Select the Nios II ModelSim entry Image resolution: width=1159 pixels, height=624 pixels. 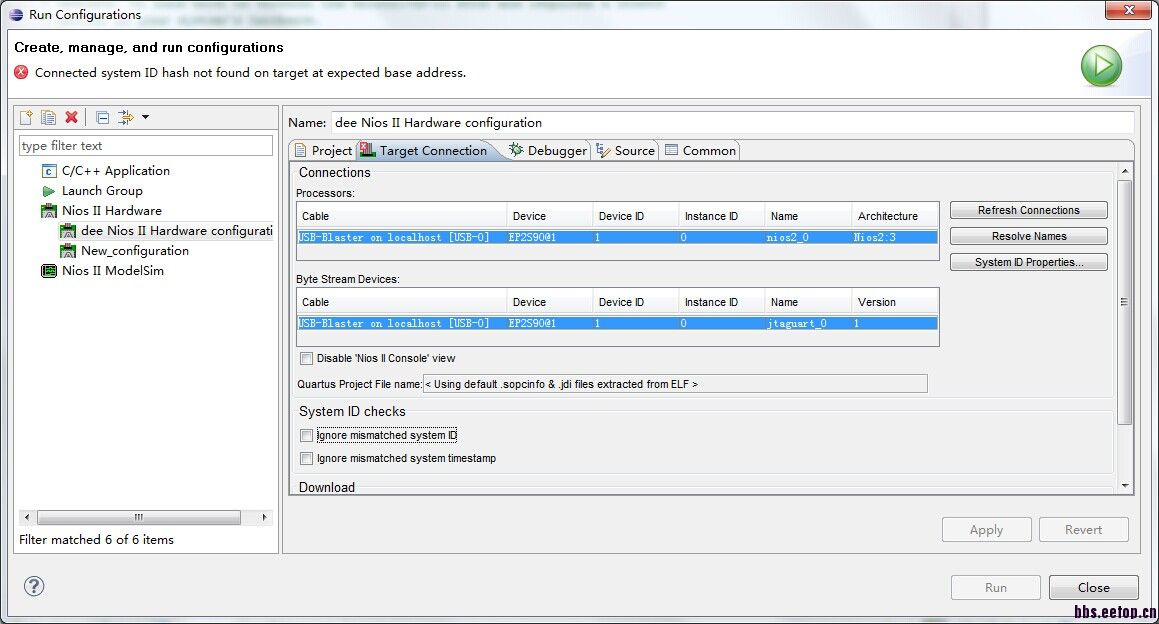tap(112, 271)
